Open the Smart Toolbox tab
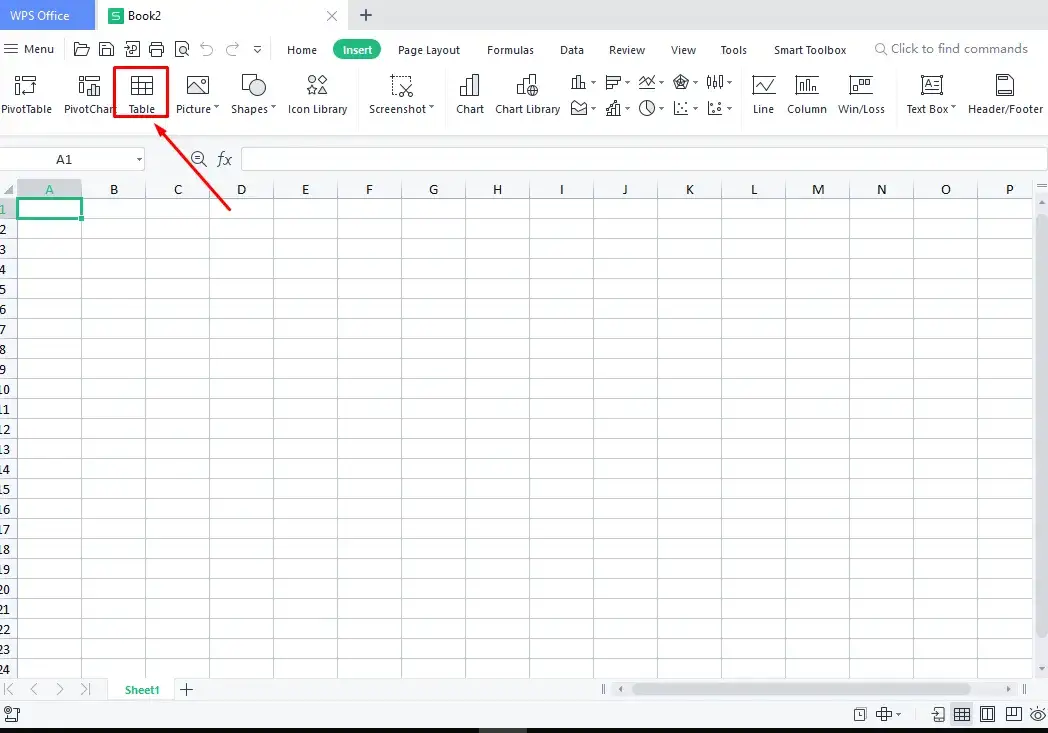1048x733 pixels. click(810, 49)
